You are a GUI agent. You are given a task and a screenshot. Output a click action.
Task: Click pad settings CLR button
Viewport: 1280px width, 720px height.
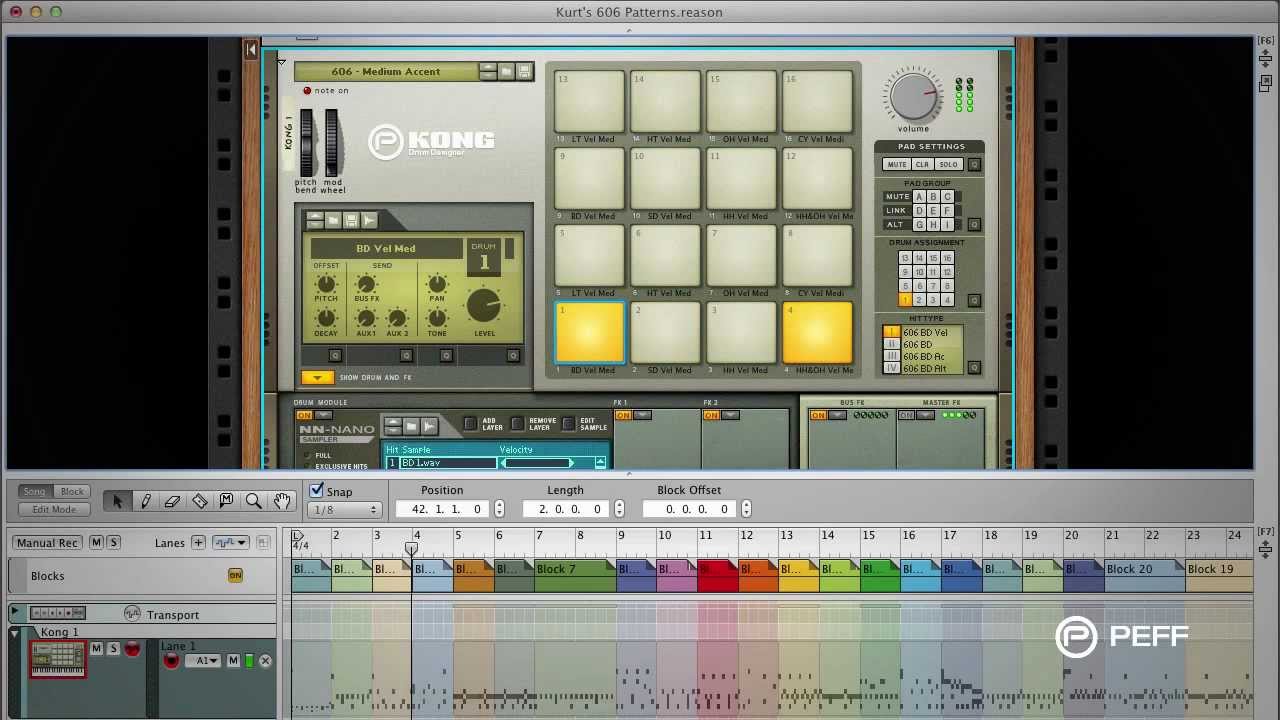point(922,164)
